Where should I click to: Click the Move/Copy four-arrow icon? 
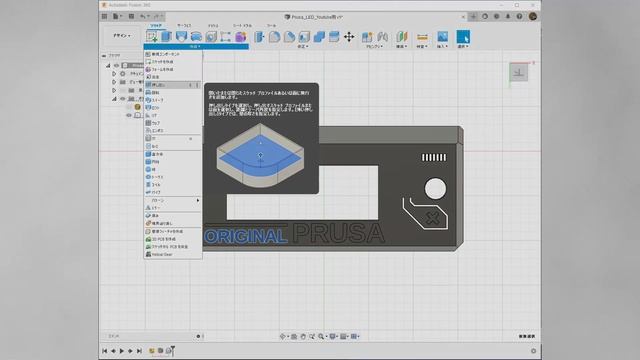coord(349,37)
